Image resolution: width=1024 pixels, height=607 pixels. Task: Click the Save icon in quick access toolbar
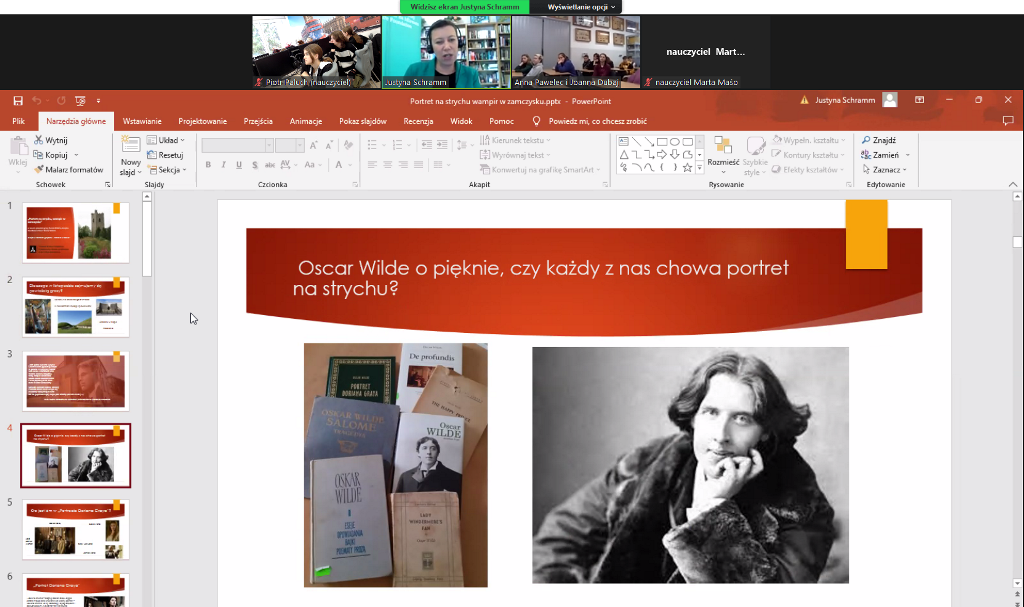(x=18, y=100)
